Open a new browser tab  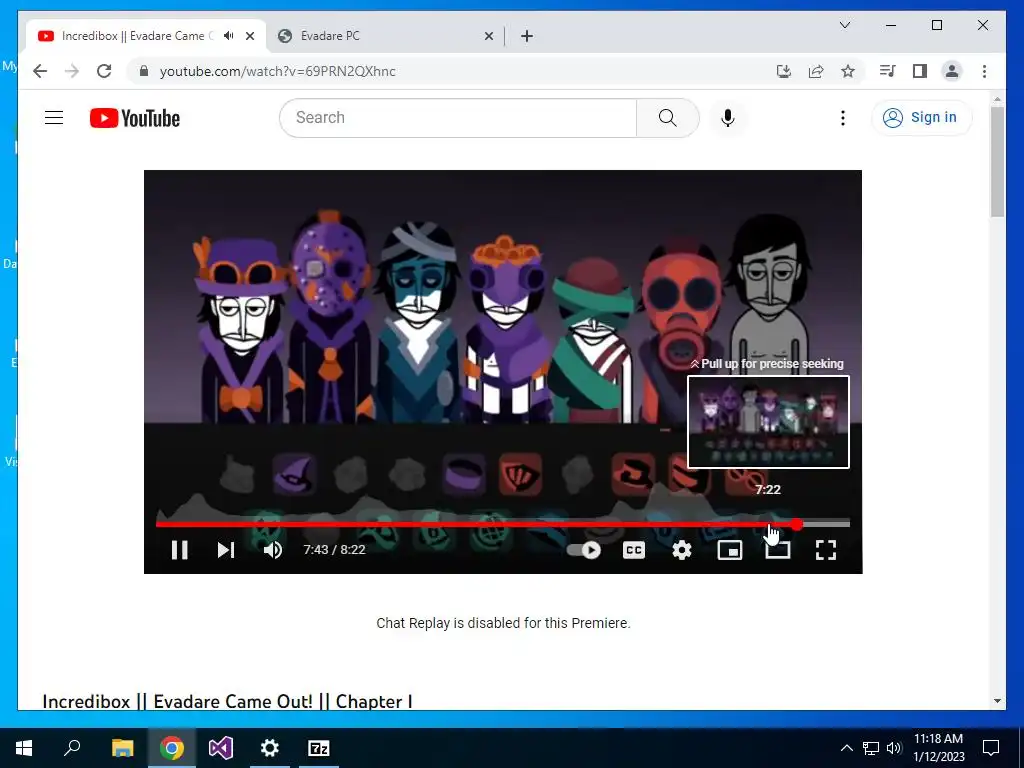tap(527, 36)
